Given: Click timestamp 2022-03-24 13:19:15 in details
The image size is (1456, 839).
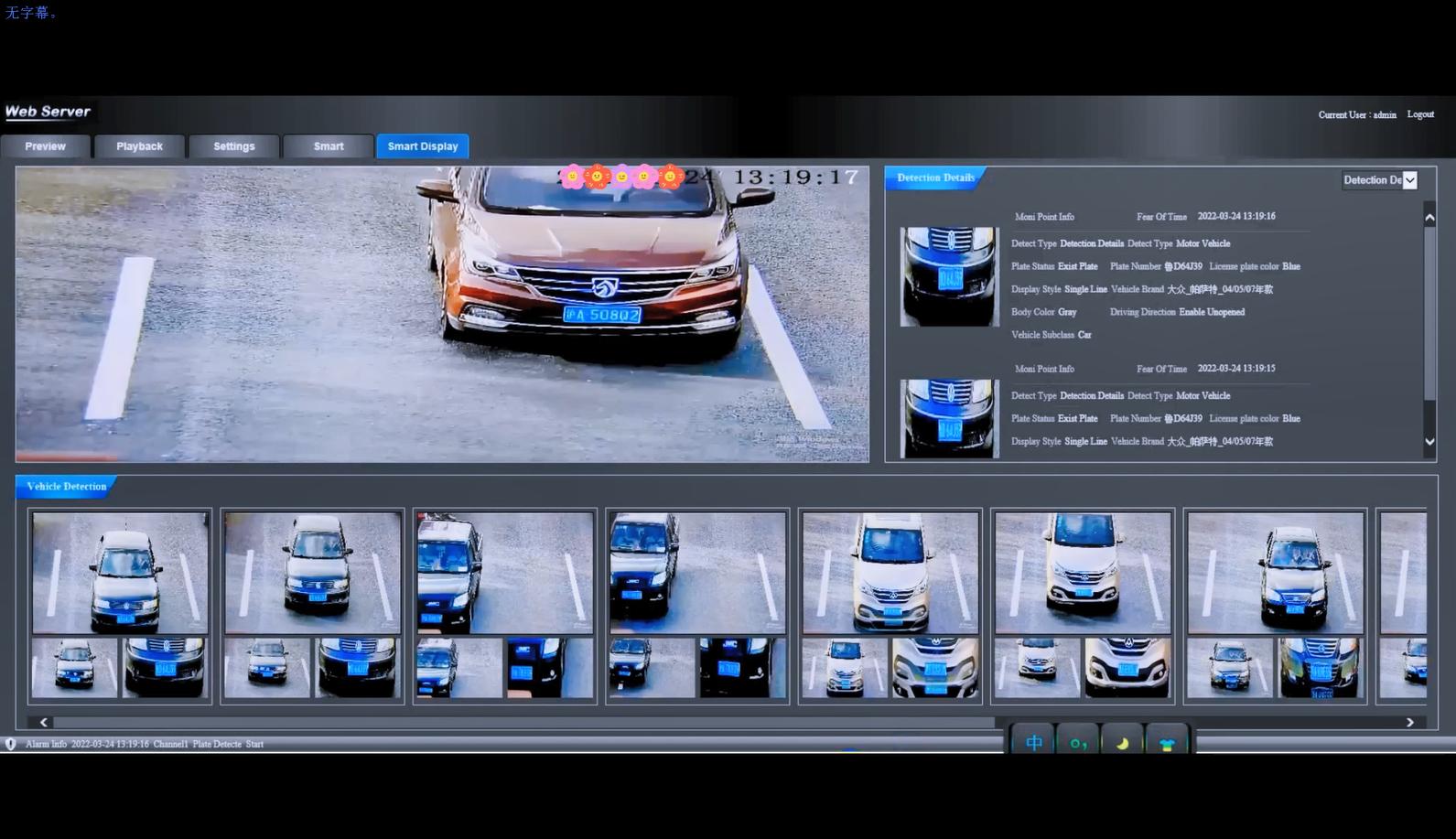Looking at the screenshot, I should point(1236,368).
